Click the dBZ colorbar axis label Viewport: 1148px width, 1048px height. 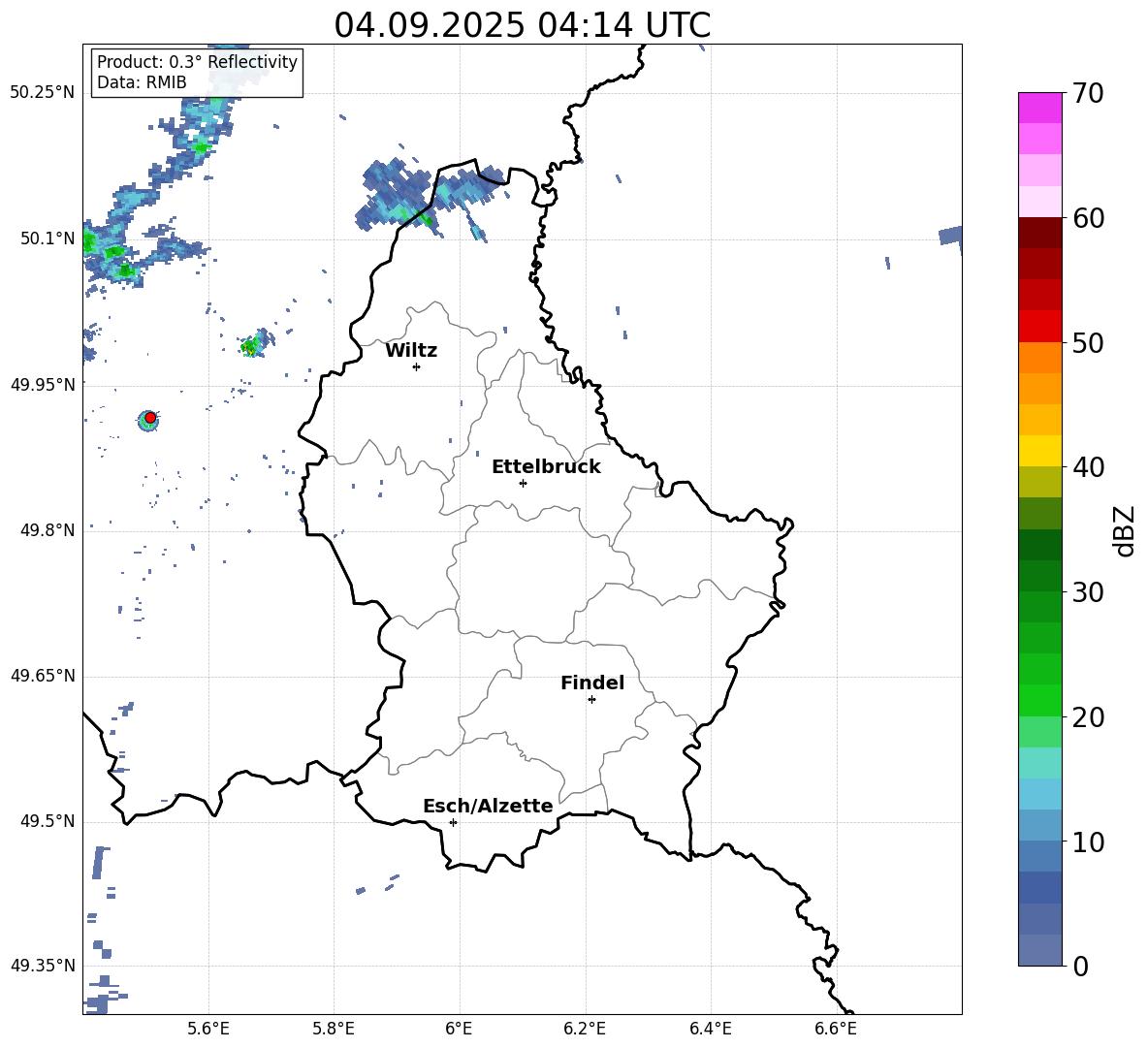coord(1124,530)
